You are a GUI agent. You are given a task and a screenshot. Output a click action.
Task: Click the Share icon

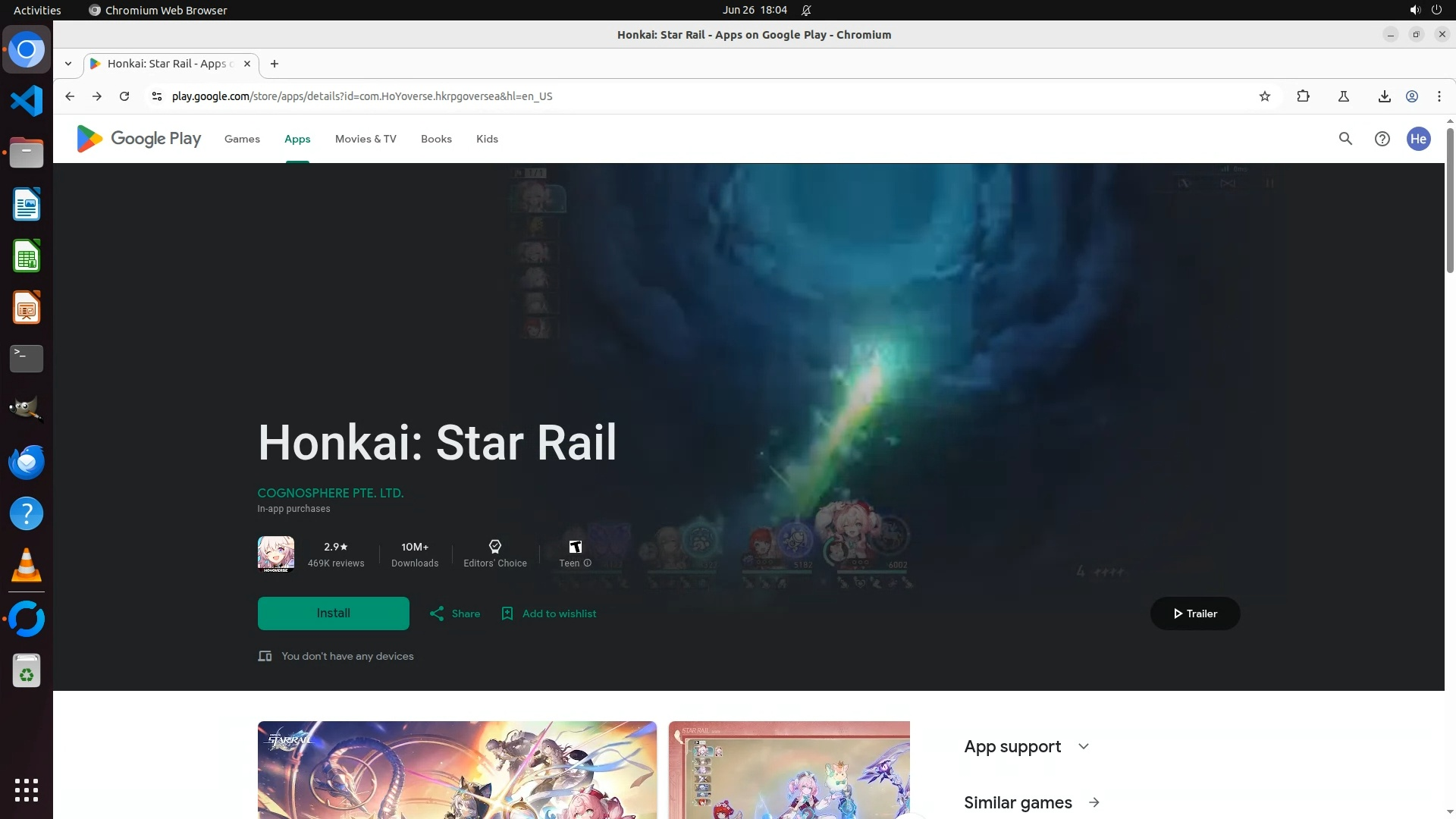[437, 613]
